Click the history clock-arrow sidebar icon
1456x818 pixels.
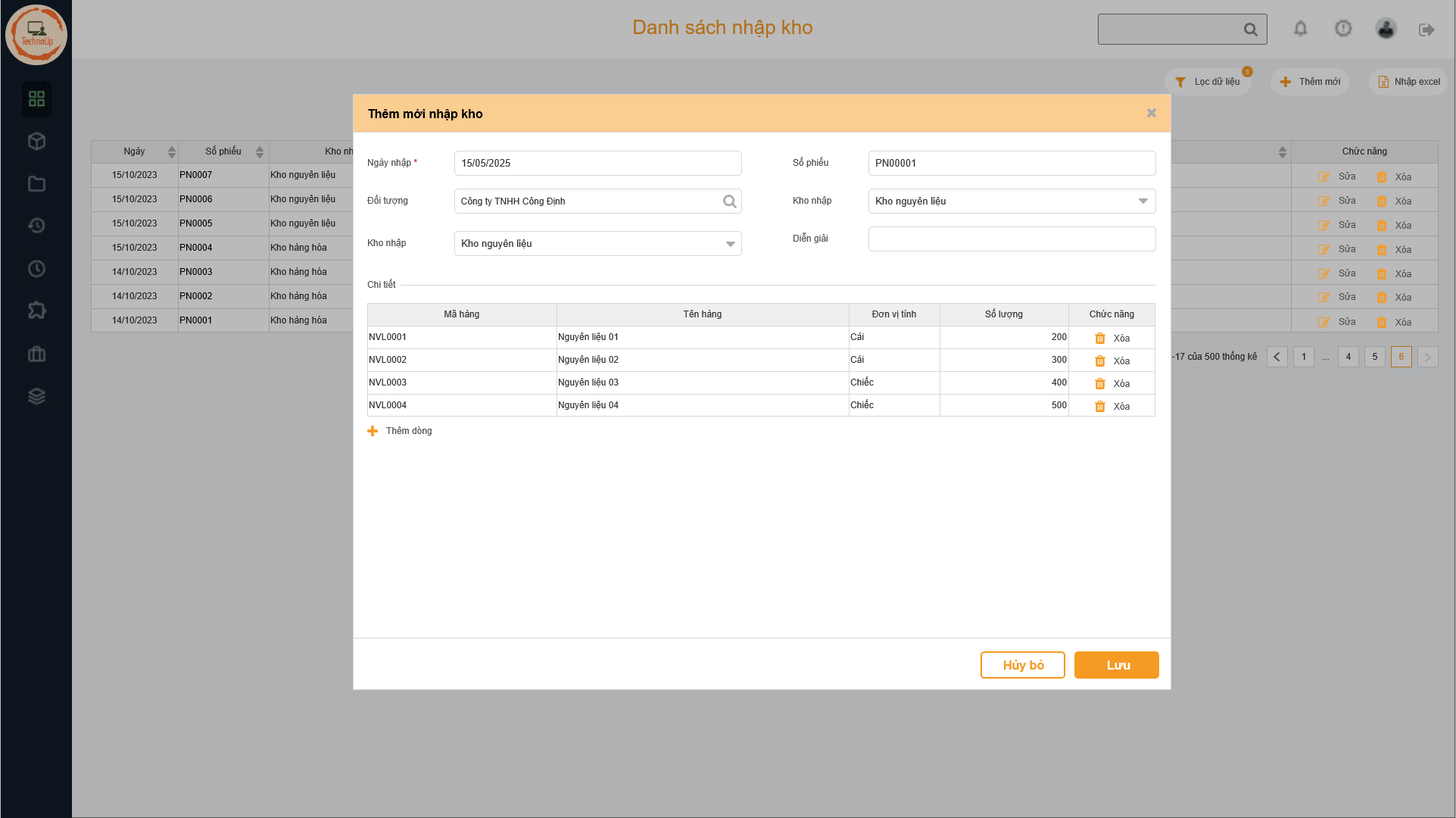tap(36, 226)
